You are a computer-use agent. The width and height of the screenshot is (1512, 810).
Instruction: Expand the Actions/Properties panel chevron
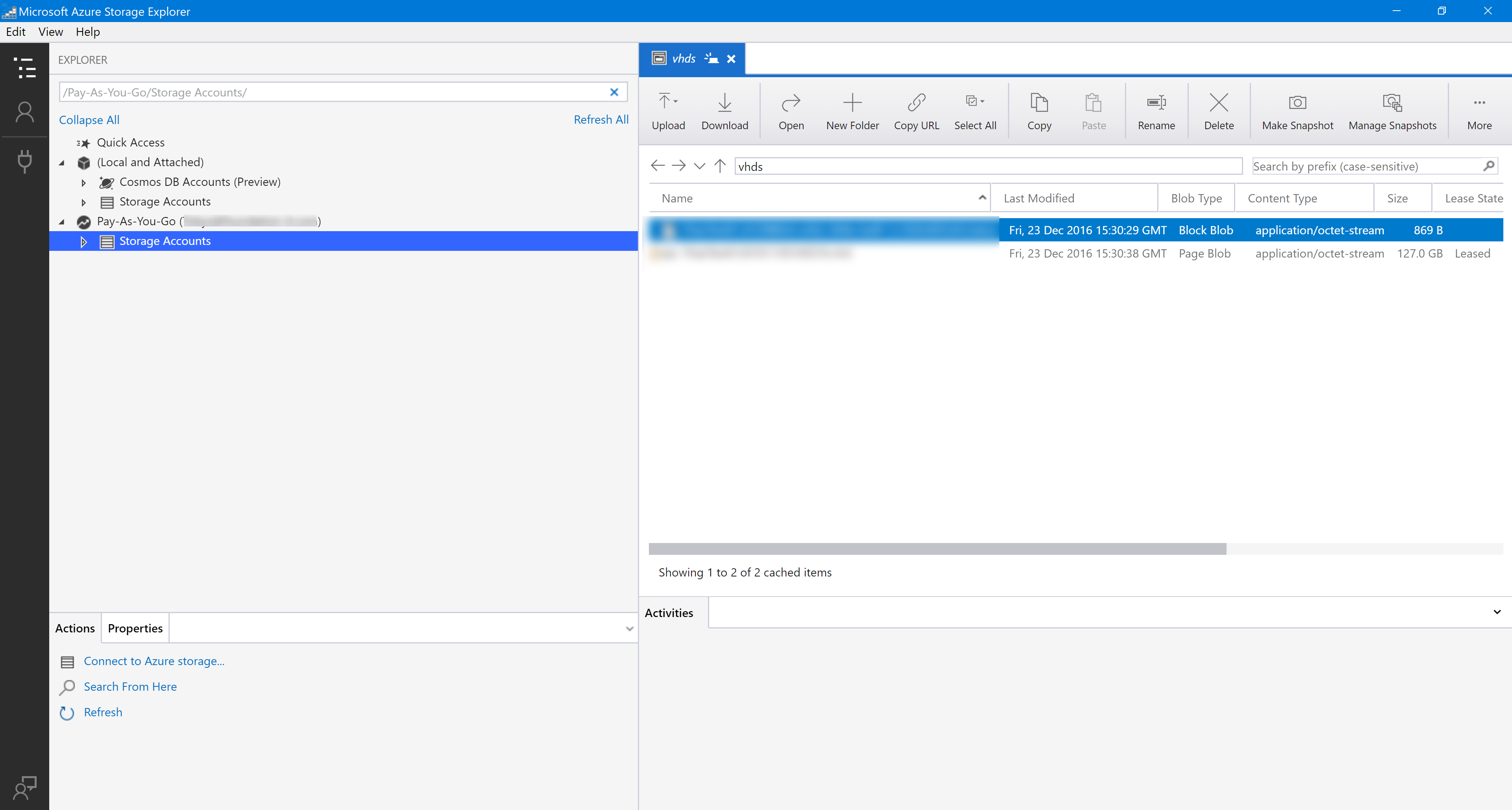point(629,628)
